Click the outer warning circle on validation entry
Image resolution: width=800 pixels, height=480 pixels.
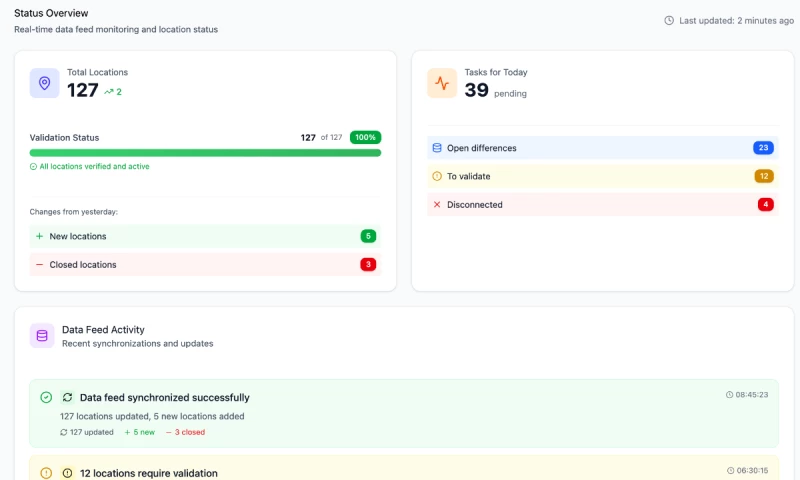[46, 473]
